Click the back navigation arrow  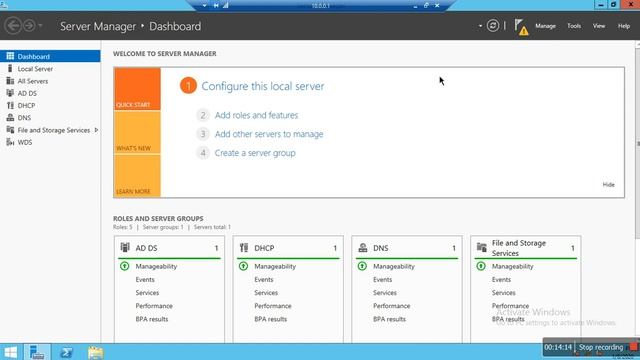(13, 26)
